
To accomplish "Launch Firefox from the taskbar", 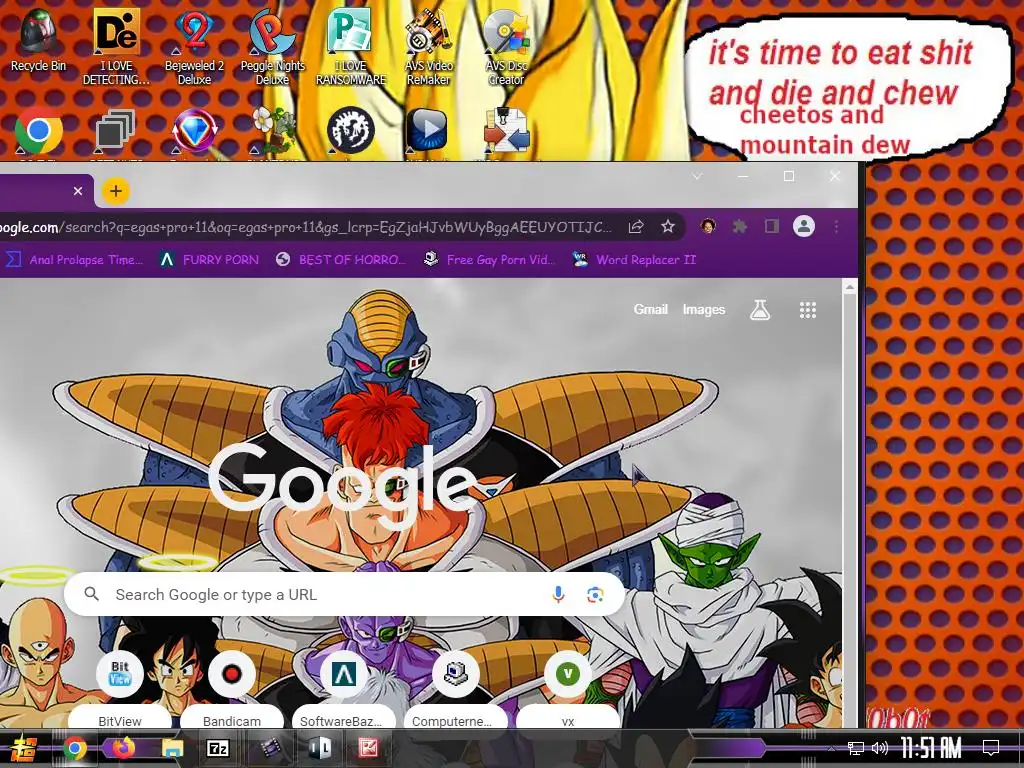I will pyautogui.click(x=123, y=748).
